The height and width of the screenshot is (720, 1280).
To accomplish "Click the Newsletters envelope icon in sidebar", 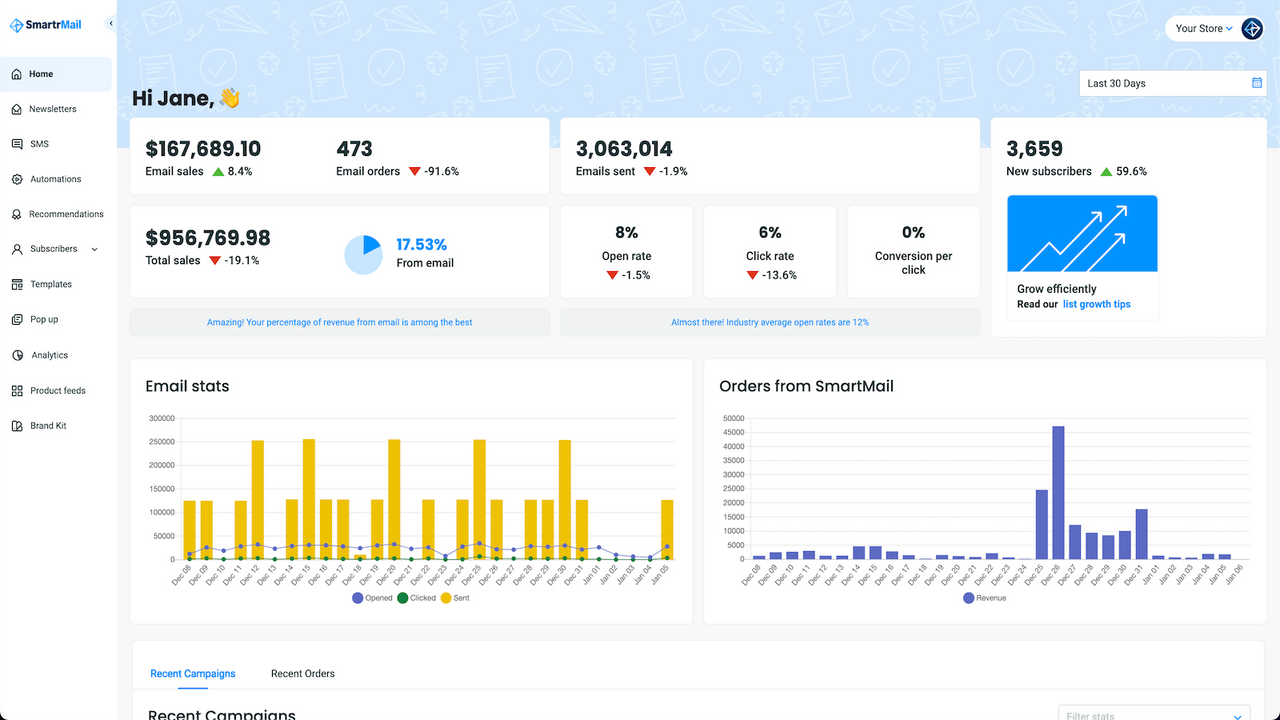I will point(17,109).
